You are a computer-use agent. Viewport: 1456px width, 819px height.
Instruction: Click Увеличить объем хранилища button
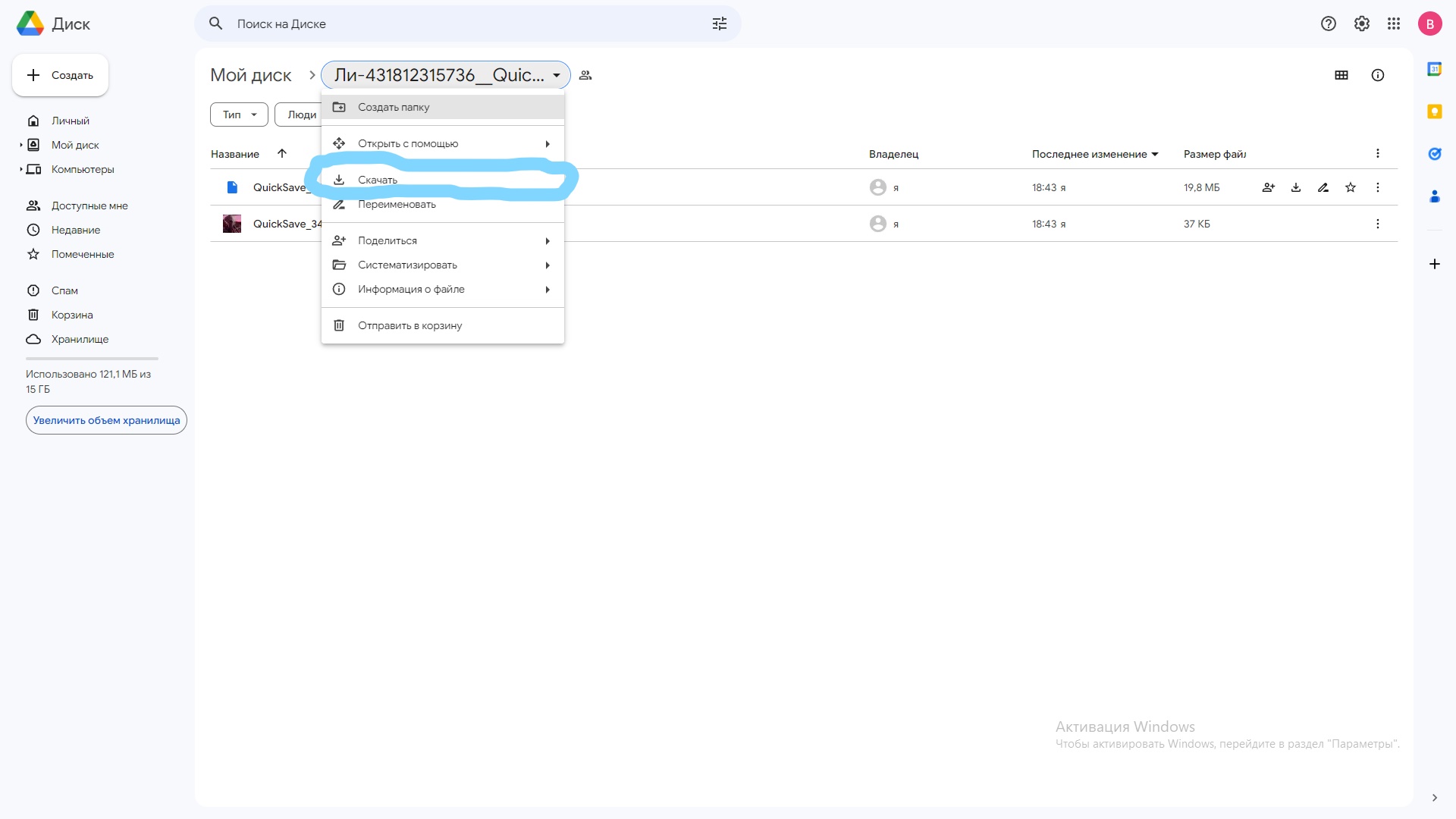click(106, 420)
